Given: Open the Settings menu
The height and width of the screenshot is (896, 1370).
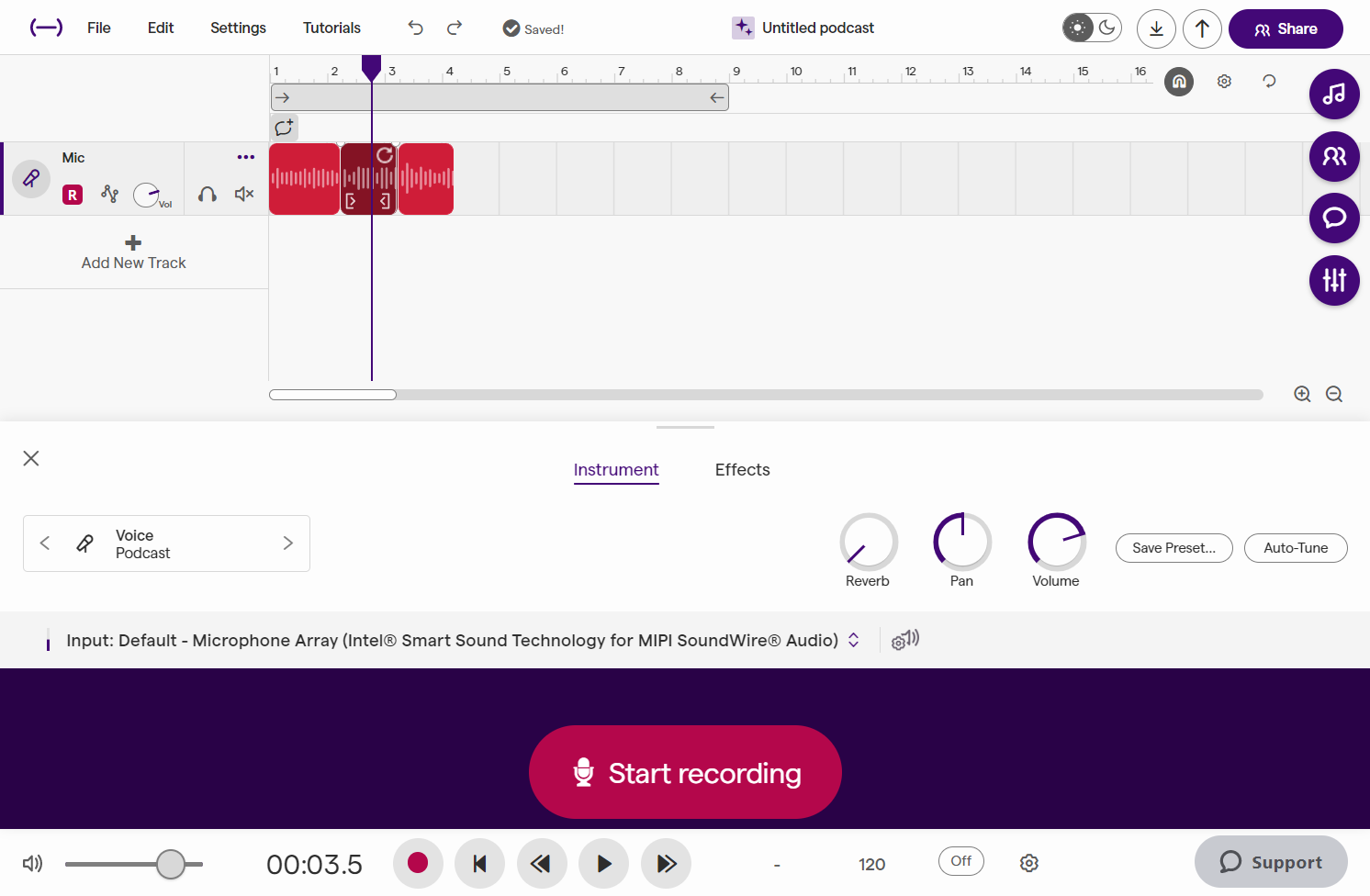Looking at the screenshot, I should click(238, 28).
